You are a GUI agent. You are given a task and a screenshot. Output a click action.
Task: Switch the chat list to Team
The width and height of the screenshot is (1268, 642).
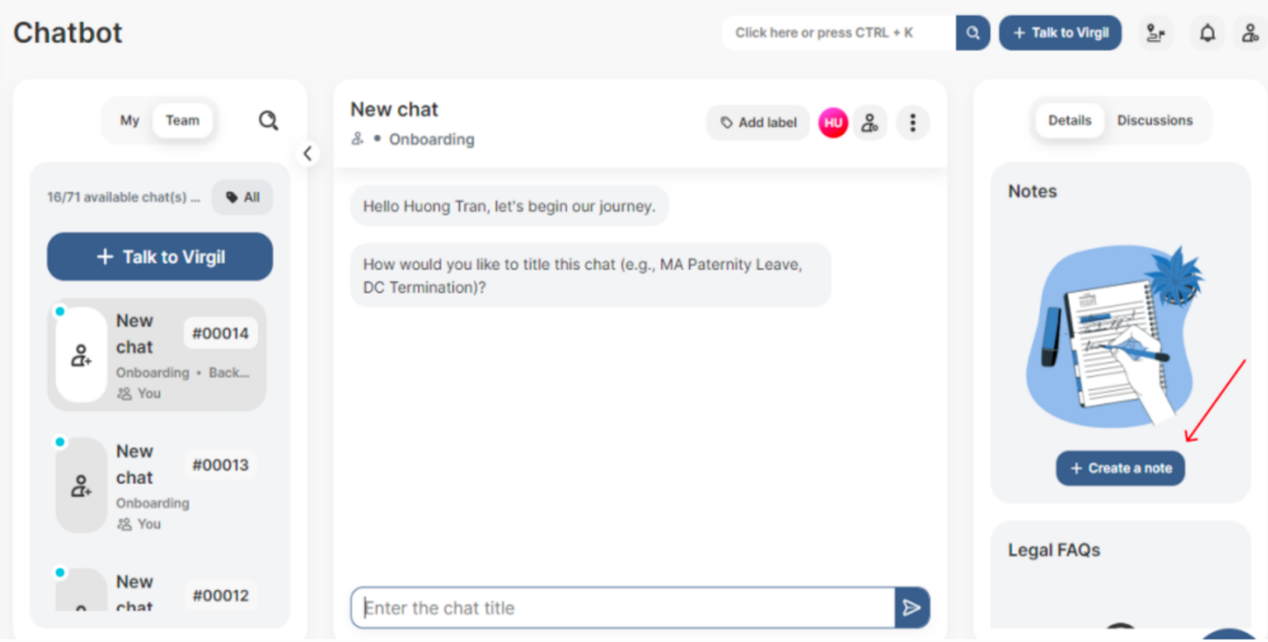point(182,121)
